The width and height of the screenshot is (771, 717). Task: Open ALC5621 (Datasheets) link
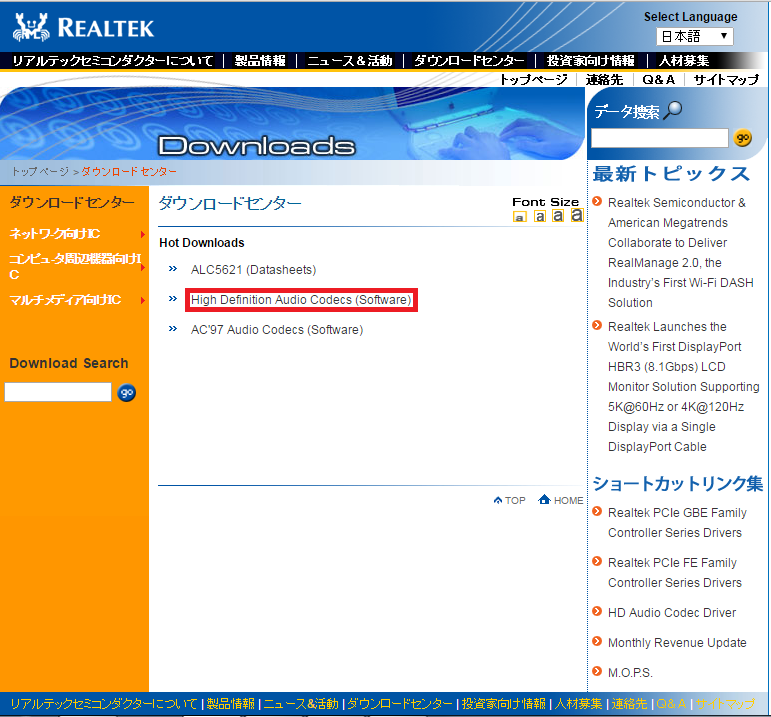253,270
